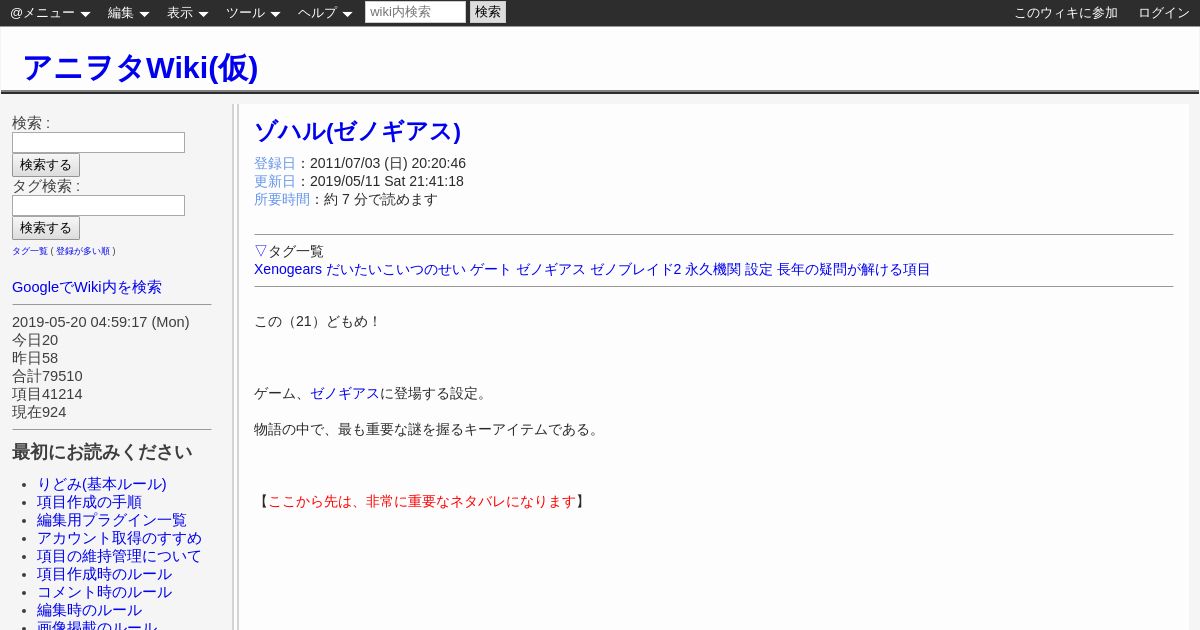Open the ヘルプ dropdown menu
This screenshot has height=630, width=1200.
pyautogui.click(x=325, y=13)
